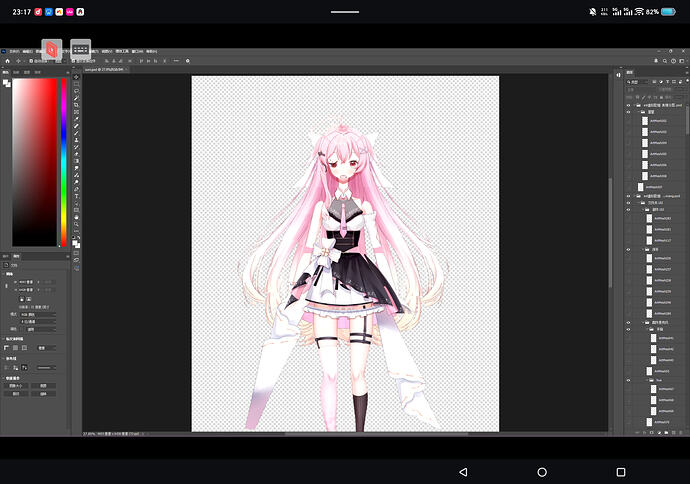Image resolution: width=690 pixels, height=484 pixels.
Task: Open the layer filter type dropdown
Action: pos(639,82)
